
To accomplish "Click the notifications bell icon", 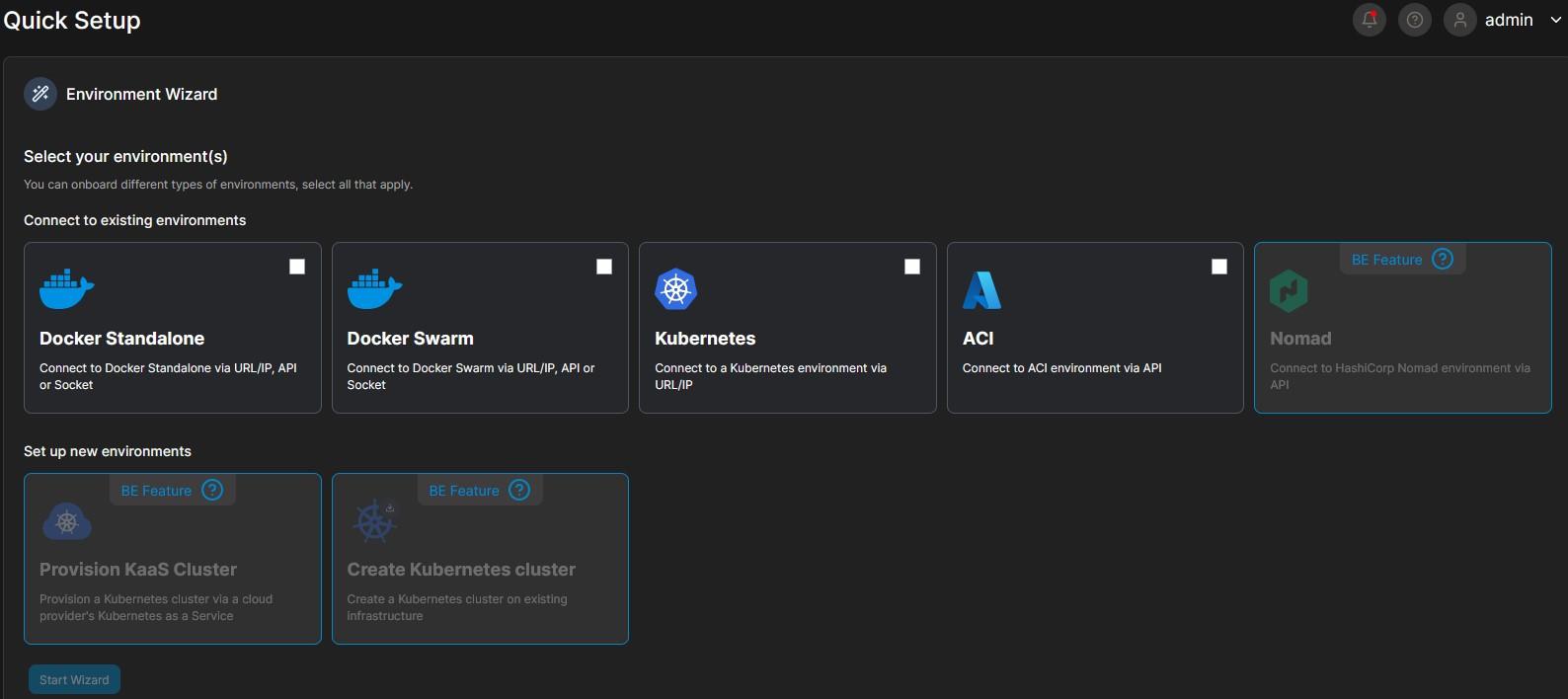I will click(x=1370, y=20).
